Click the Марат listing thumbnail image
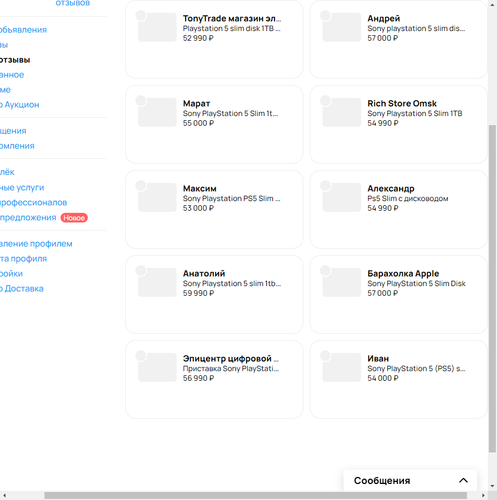The height and width of the screenshot is (500, 497). pyautogui.click(x=157, y=112)
